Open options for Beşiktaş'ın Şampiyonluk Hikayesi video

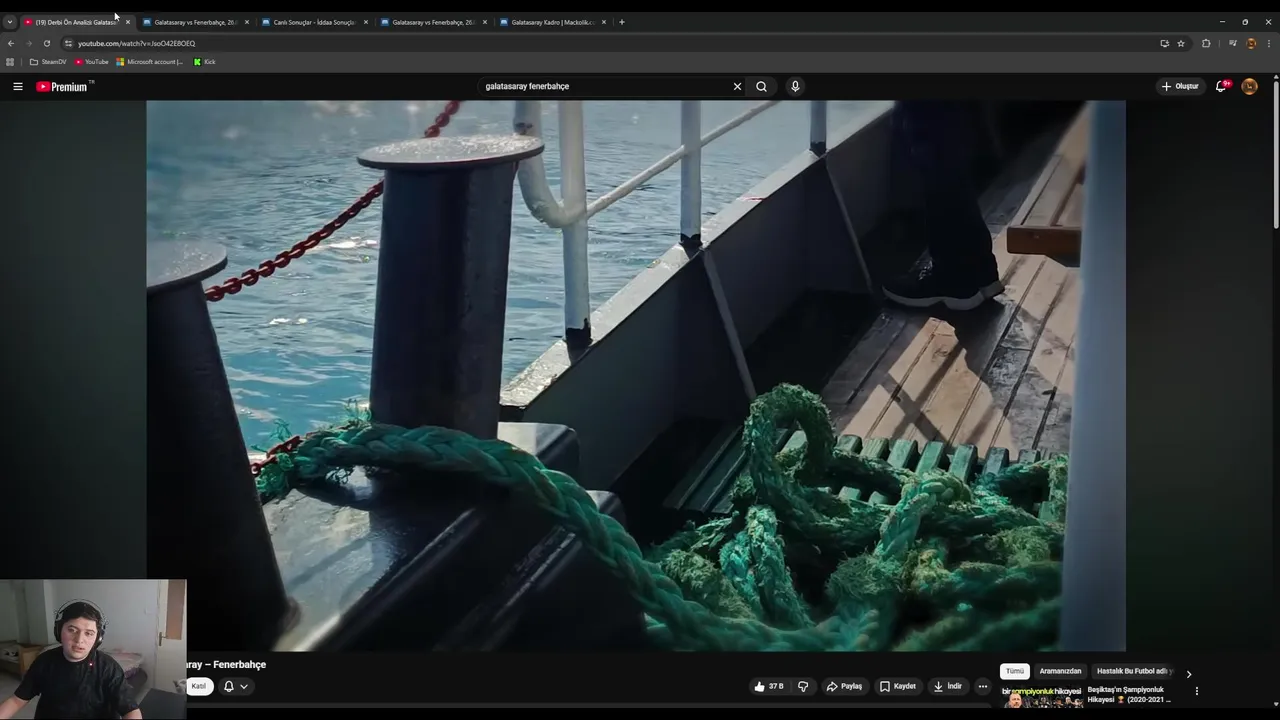[1197, 691]
